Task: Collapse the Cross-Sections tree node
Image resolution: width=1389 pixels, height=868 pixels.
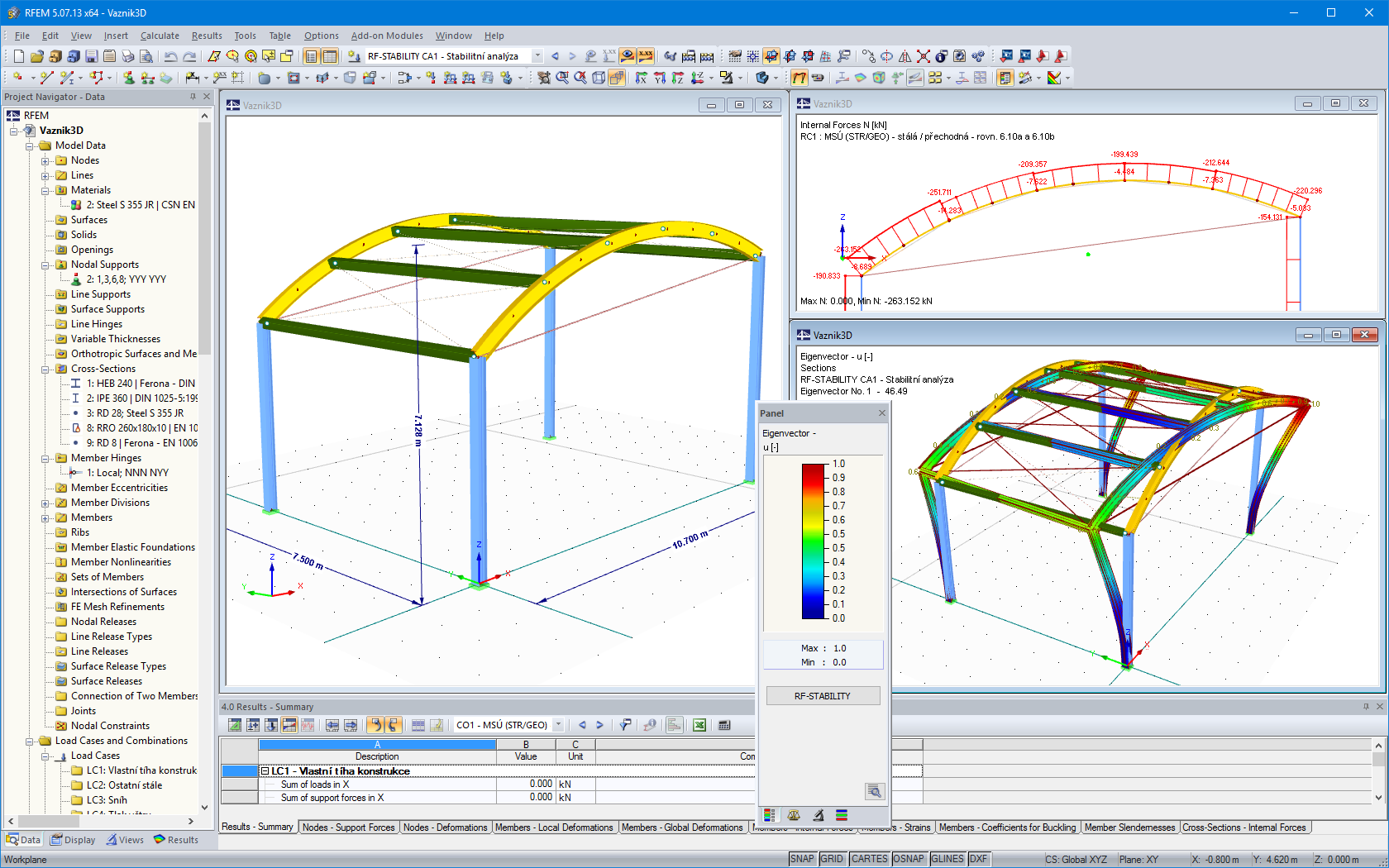Action: 45,369
